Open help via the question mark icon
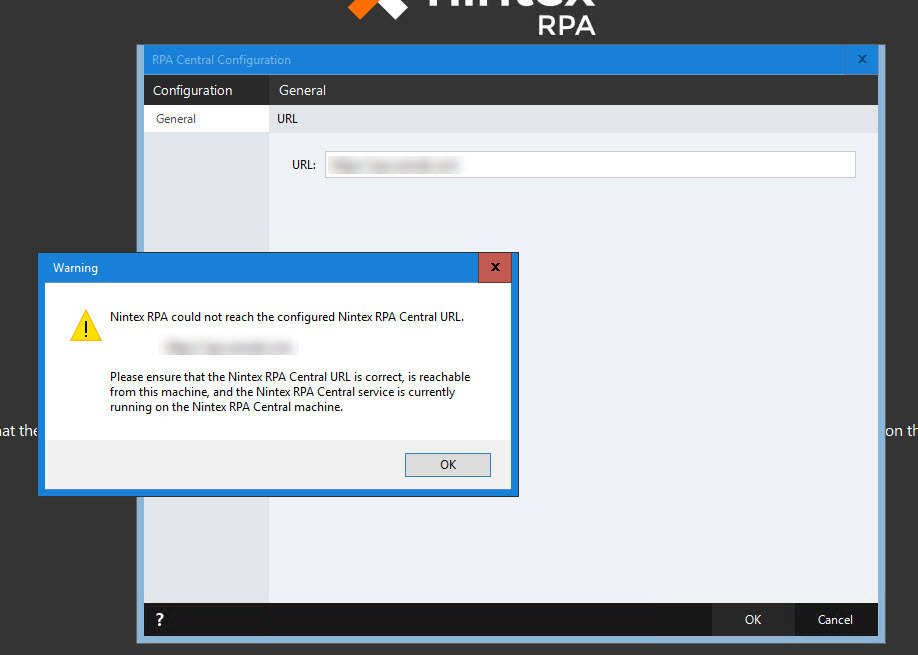The height and width of the screenshot is (655, 918). pyautogui.click(x=160, y=619)
